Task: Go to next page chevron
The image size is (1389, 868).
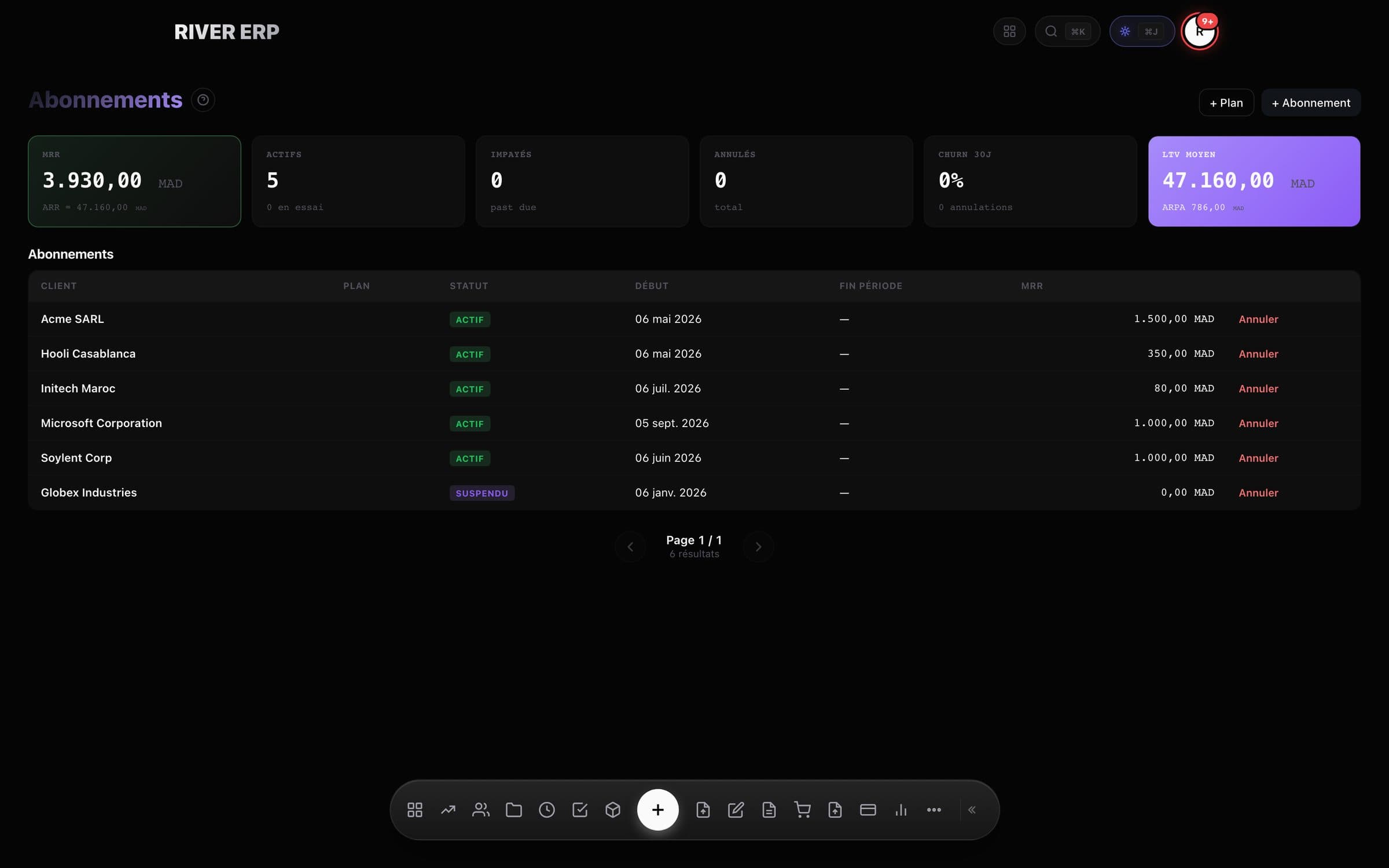Action: click(758, 547)
